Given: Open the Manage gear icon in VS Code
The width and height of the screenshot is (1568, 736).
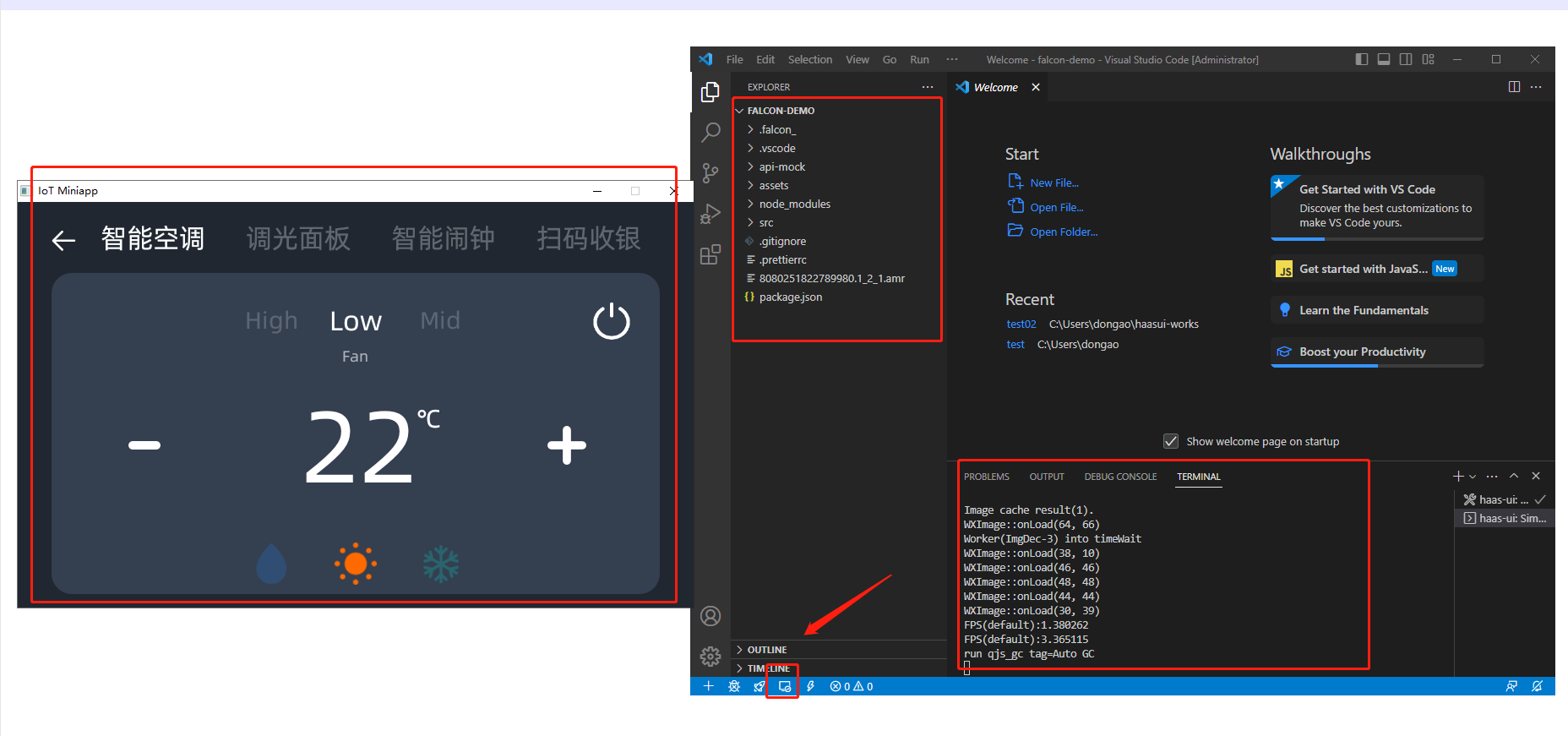Looking at the screenshot, I should (x=710, y=657).
